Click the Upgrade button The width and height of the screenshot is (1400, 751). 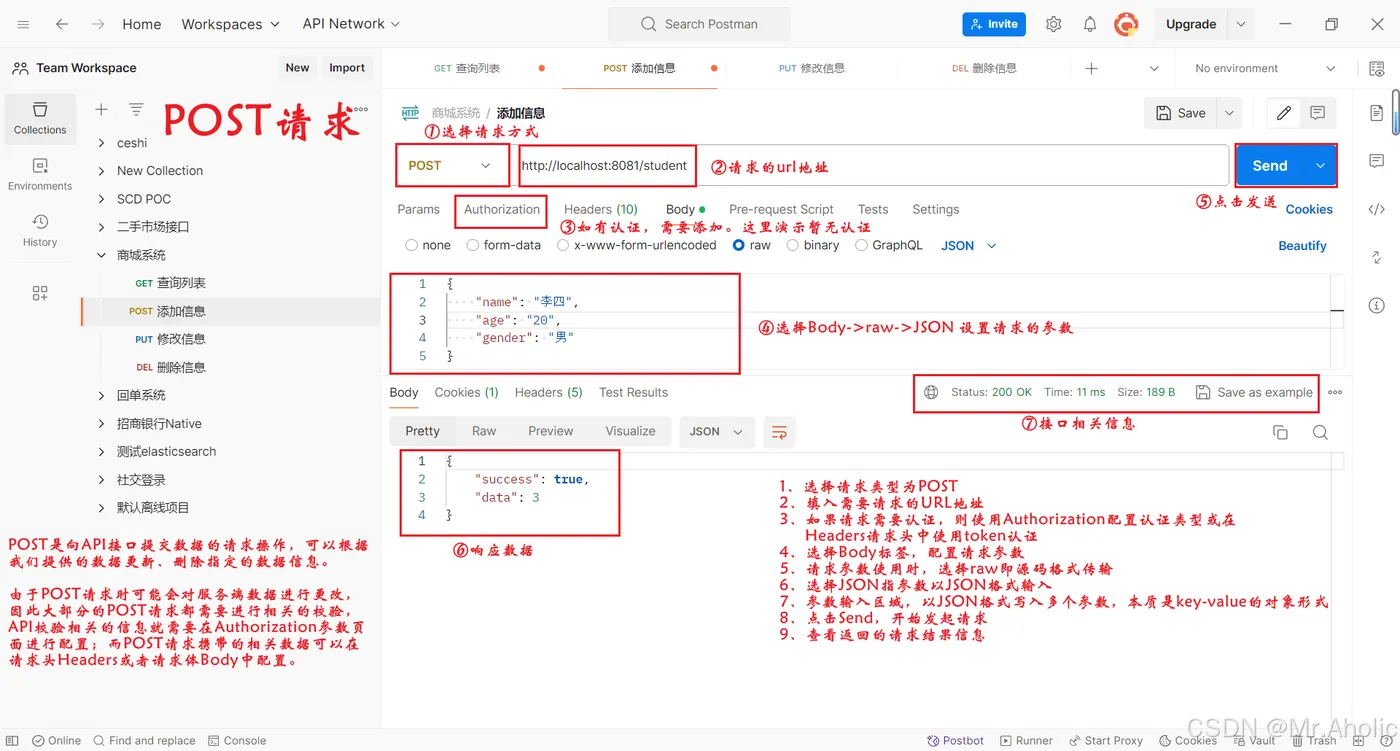(x=1191, y=24)
